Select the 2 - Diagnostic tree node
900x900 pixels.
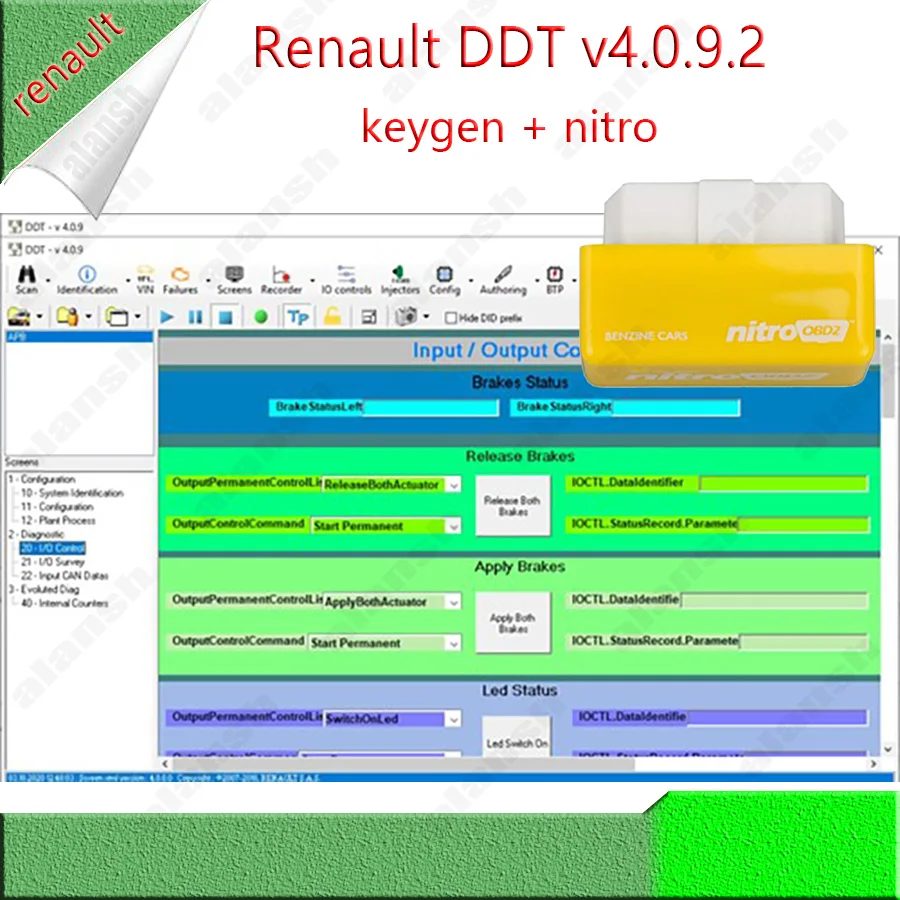37,534
